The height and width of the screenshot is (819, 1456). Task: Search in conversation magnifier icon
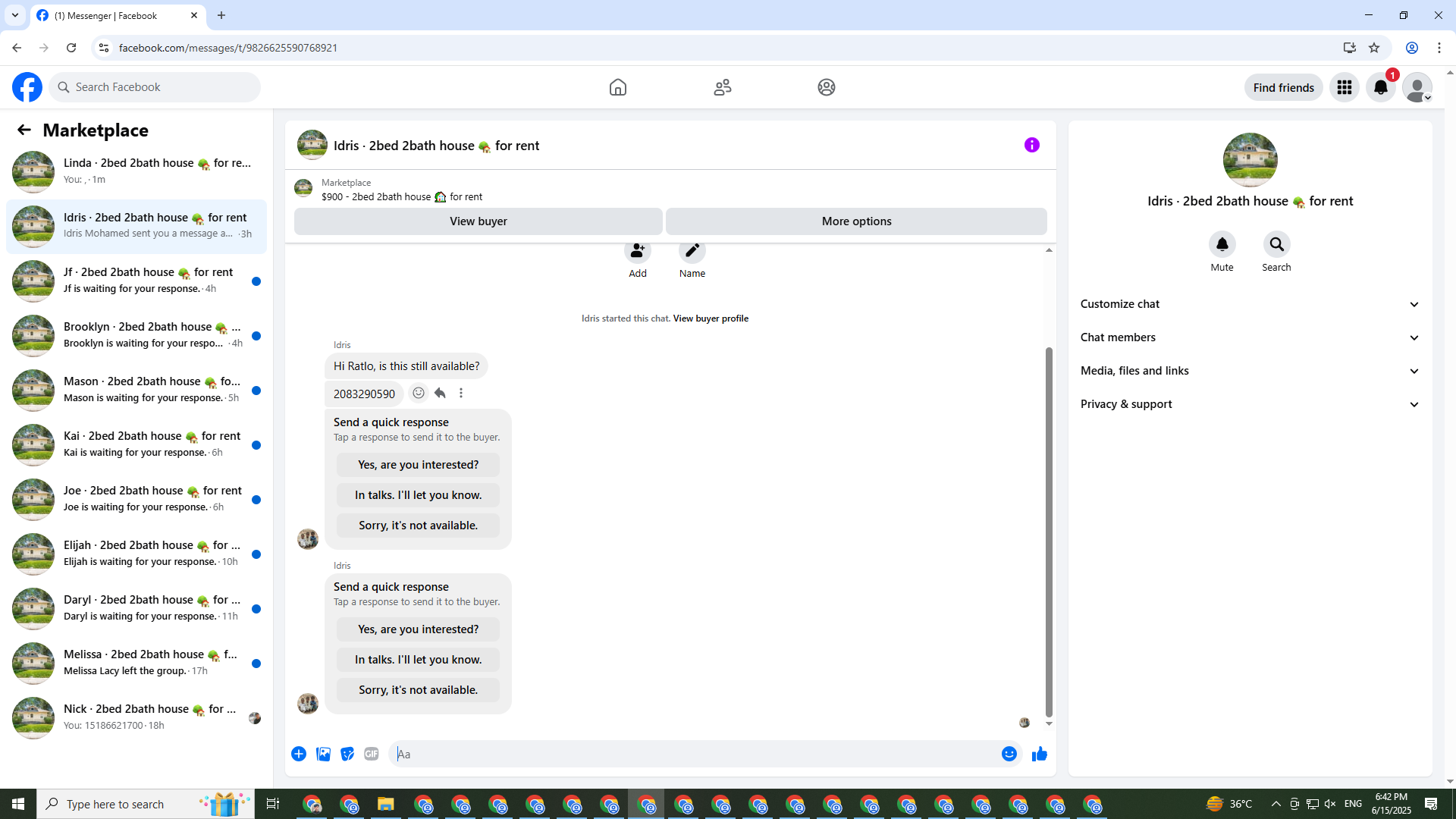click(1276, 244)
